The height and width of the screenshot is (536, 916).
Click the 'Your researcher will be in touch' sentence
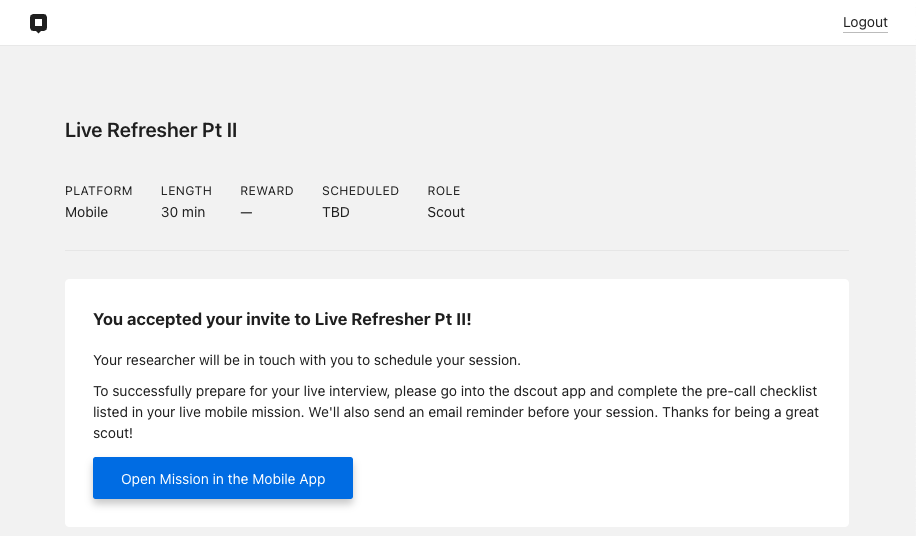click(307, 360)
